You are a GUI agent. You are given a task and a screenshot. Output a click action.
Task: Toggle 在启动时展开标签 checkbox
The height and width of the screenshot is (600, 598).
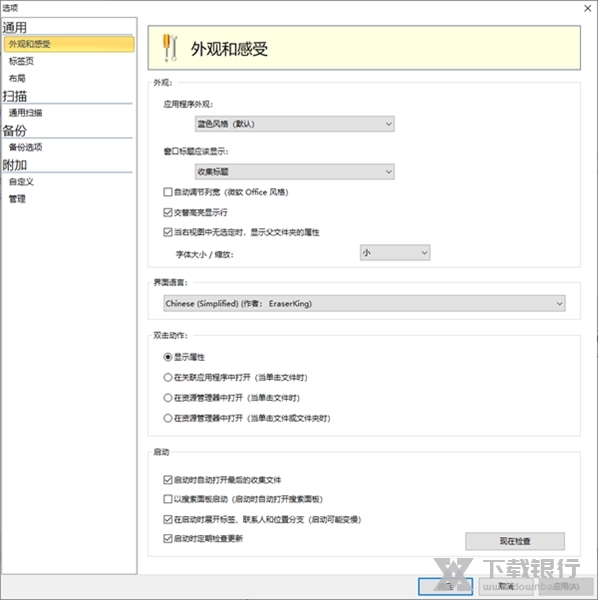click(x=168, y=519)
